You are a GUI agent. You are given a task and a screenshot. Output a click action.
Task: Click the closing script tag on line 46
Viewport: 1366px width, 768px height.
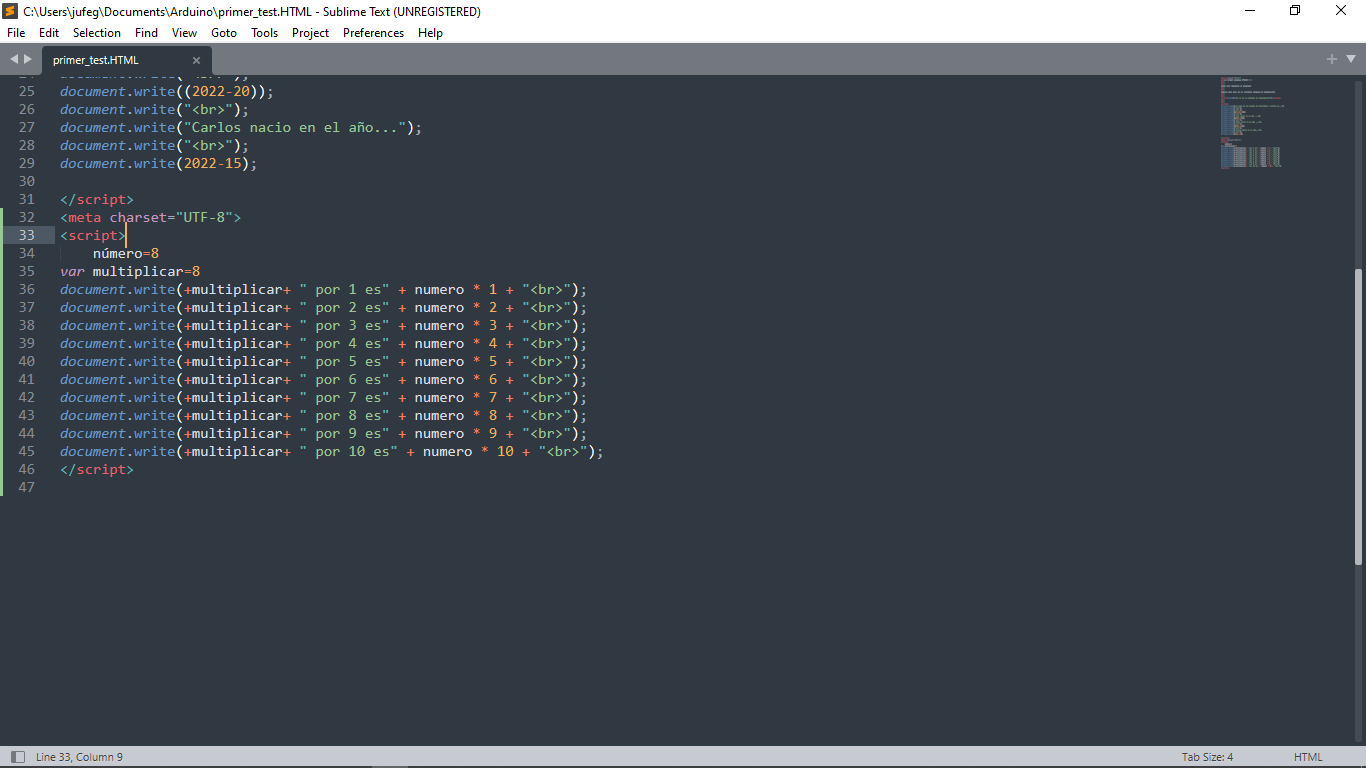[97, 469]
